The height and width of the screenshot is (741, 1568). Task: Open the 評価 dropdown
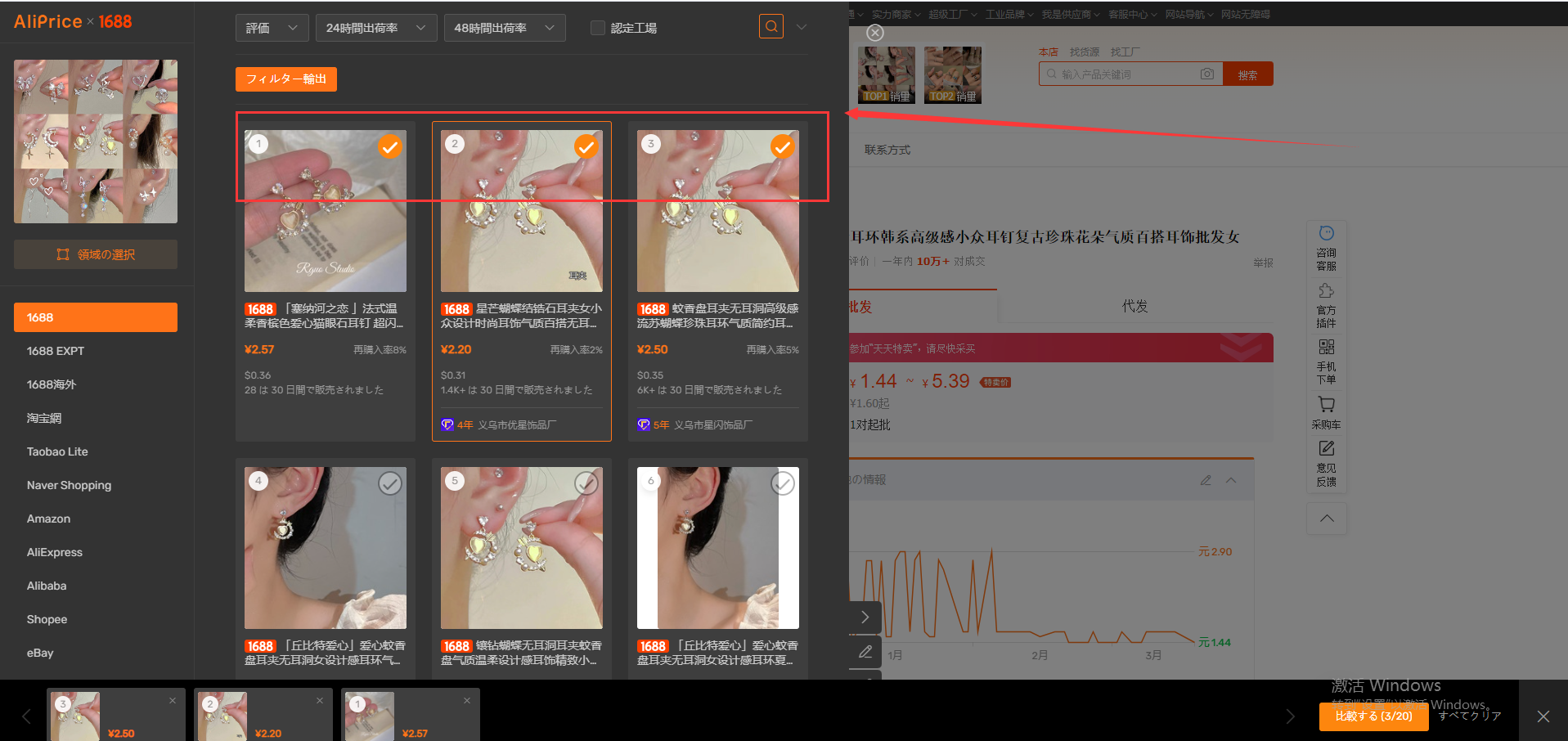coord(272,28)
